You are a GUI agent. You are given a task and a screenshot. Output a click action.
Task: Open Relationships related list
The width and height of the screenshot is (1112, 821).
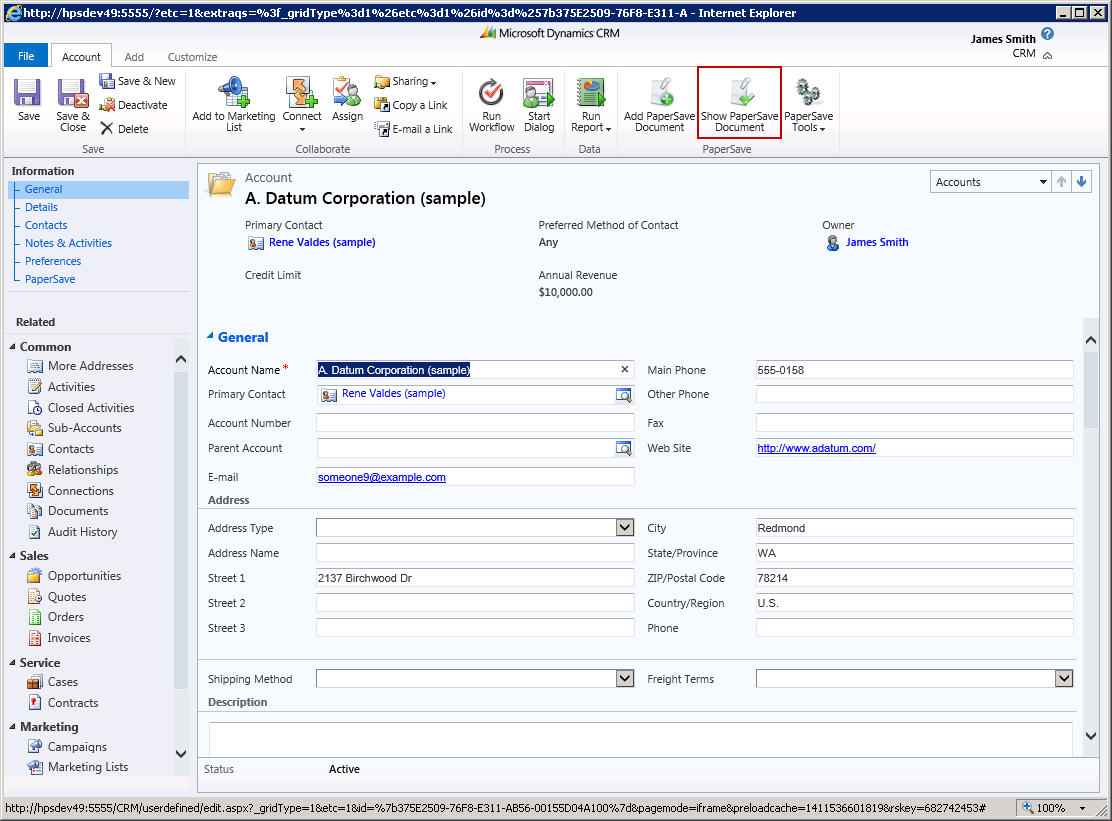coord(72,469)
